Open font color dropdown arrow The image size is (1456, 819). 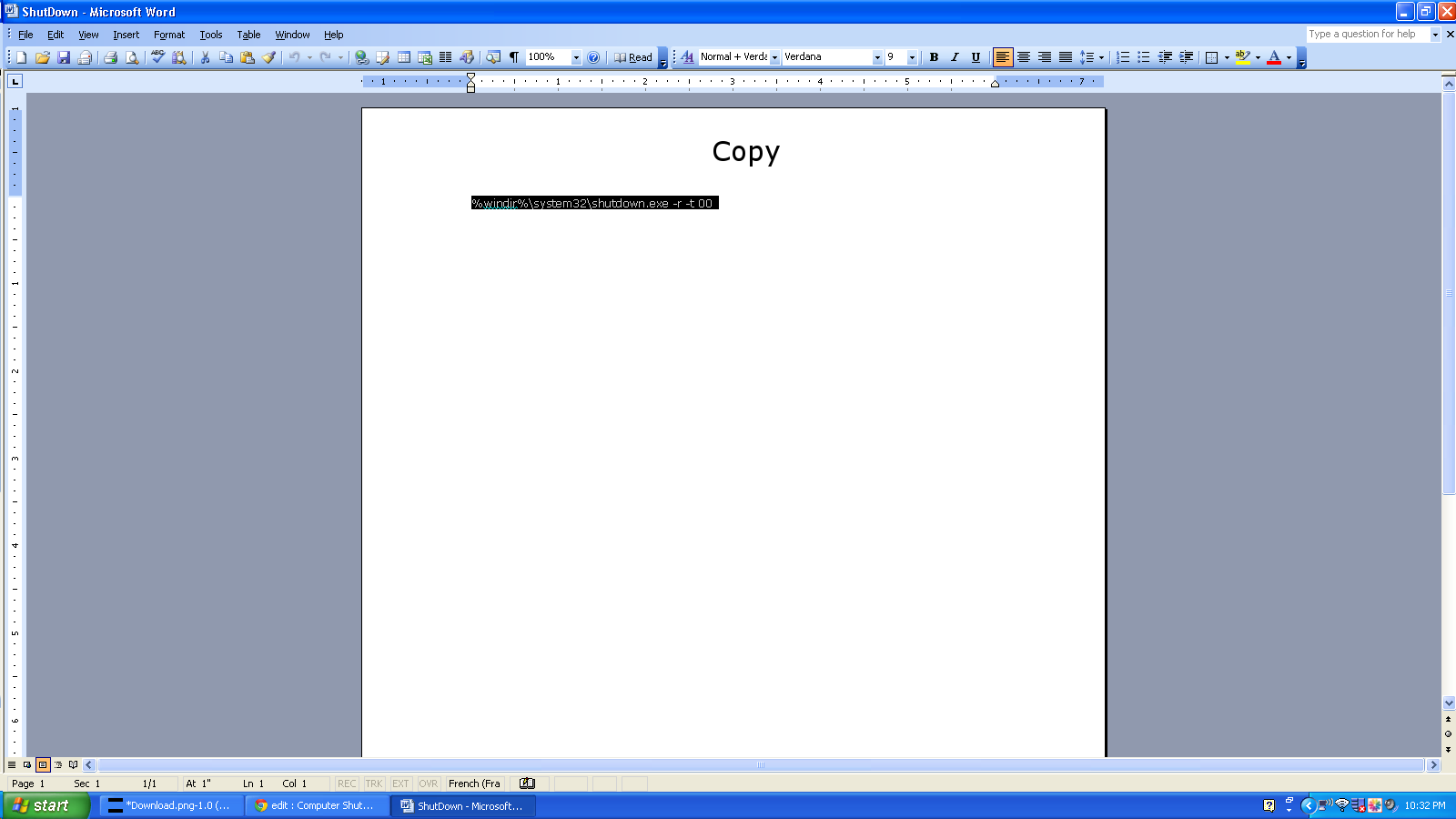tap(1289, 57)
